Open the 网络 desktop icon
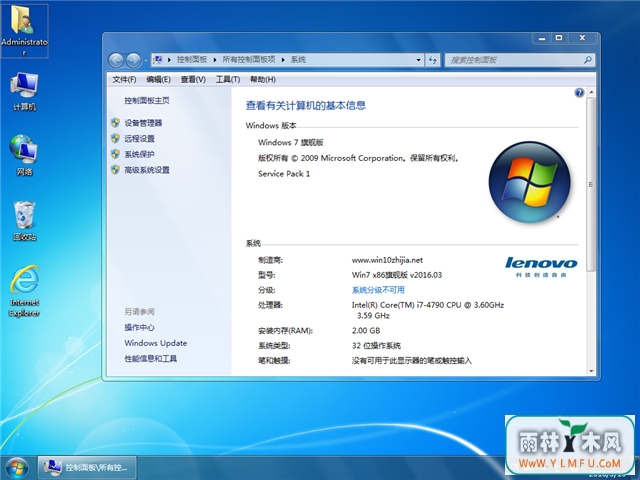Screen dimensions: 640x480 pos(24,155)
